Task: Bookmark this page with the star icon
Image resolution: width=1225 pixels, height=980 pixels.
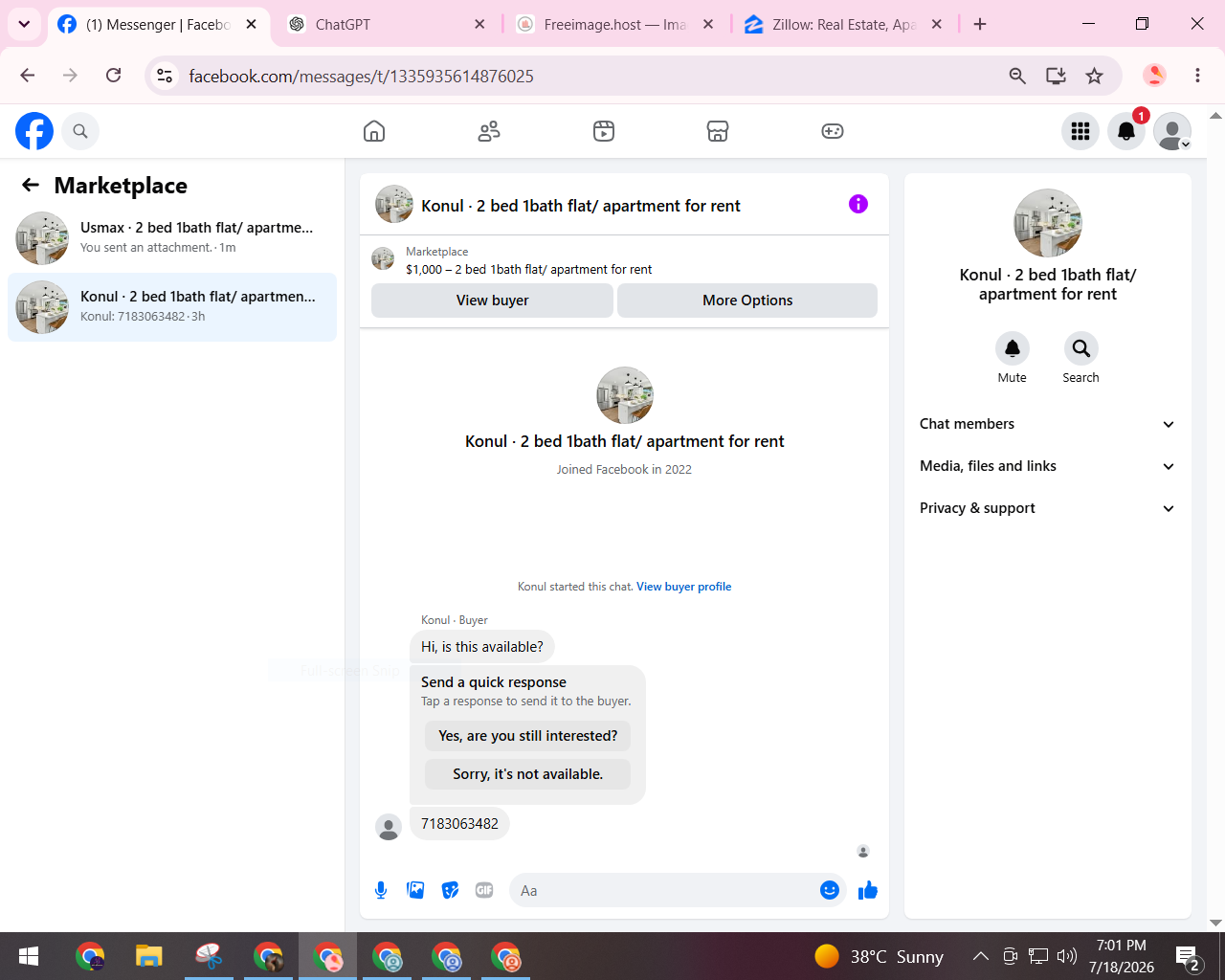Action: pos(1095,76)
